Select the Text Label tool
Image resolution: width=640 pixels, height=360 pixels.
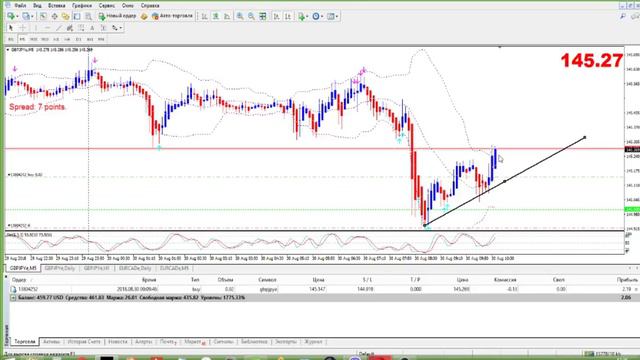[104, 28]
